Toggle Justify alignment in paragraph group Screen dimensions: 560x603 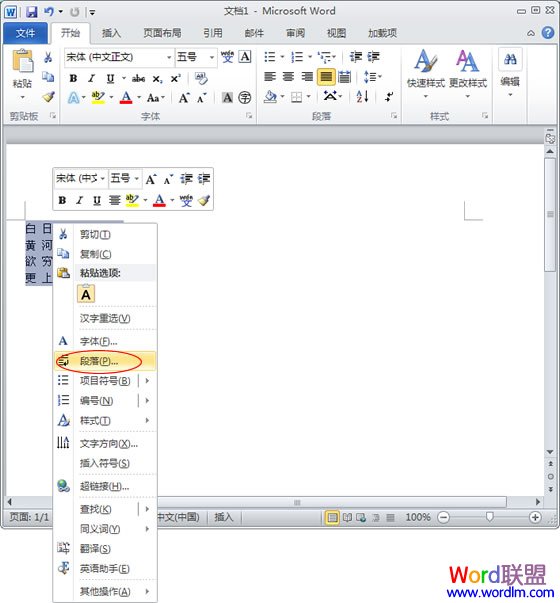(326, 77)
